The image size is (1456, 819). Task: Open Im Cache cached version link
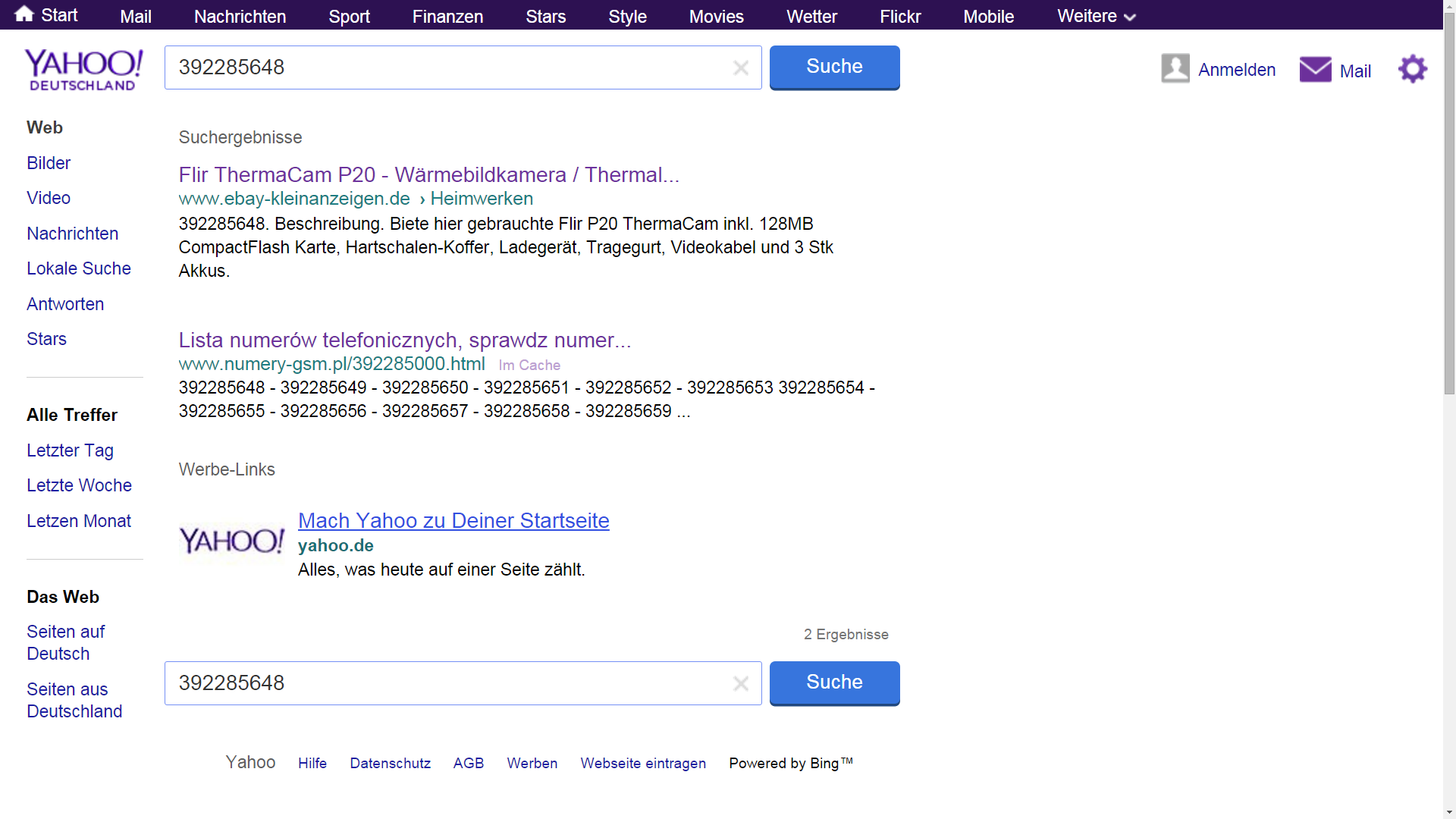[x=529, y=366]
